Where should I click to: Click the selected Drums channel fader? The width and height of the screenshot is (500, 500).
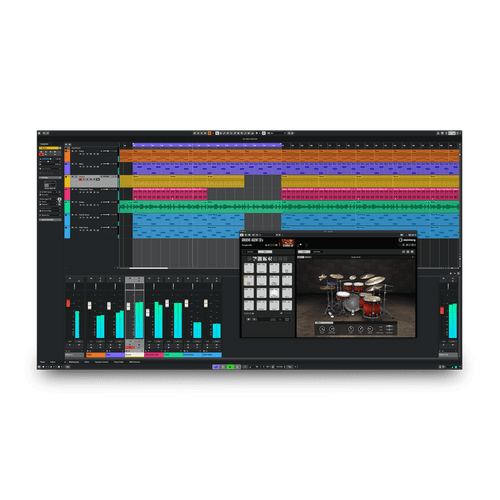[128, 306]
